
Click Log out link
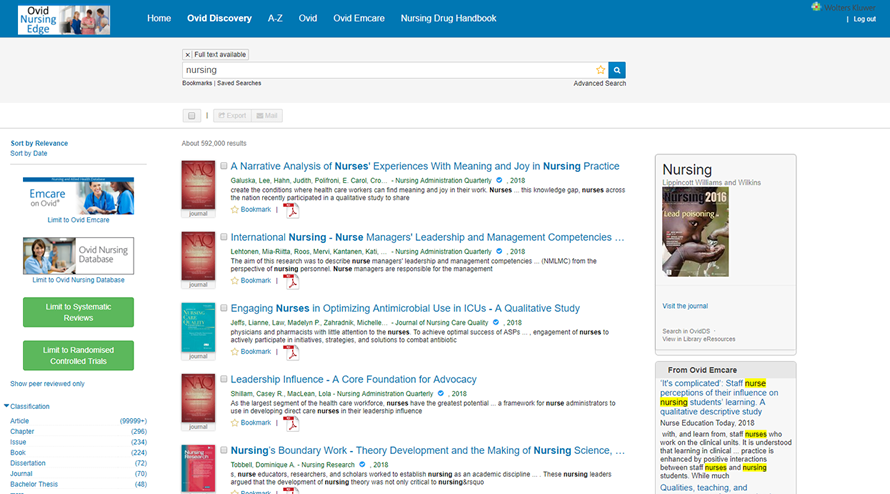pyautogui.click(x=864, y=19)
